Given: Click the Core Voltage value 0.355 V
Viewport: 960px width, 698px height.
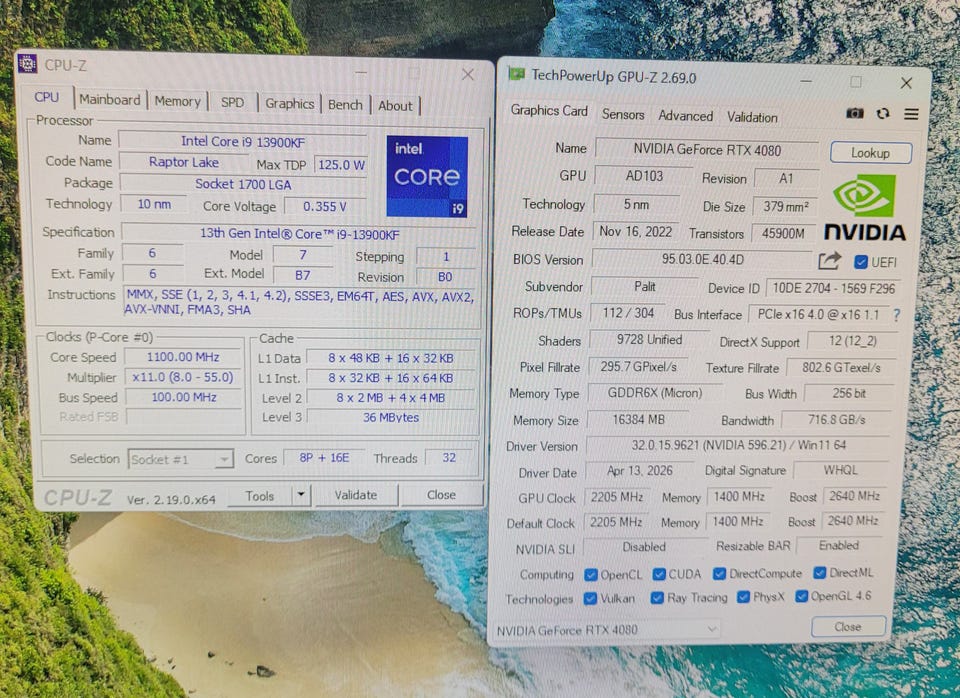Looking at the screenshot, I should coord(324,207).
